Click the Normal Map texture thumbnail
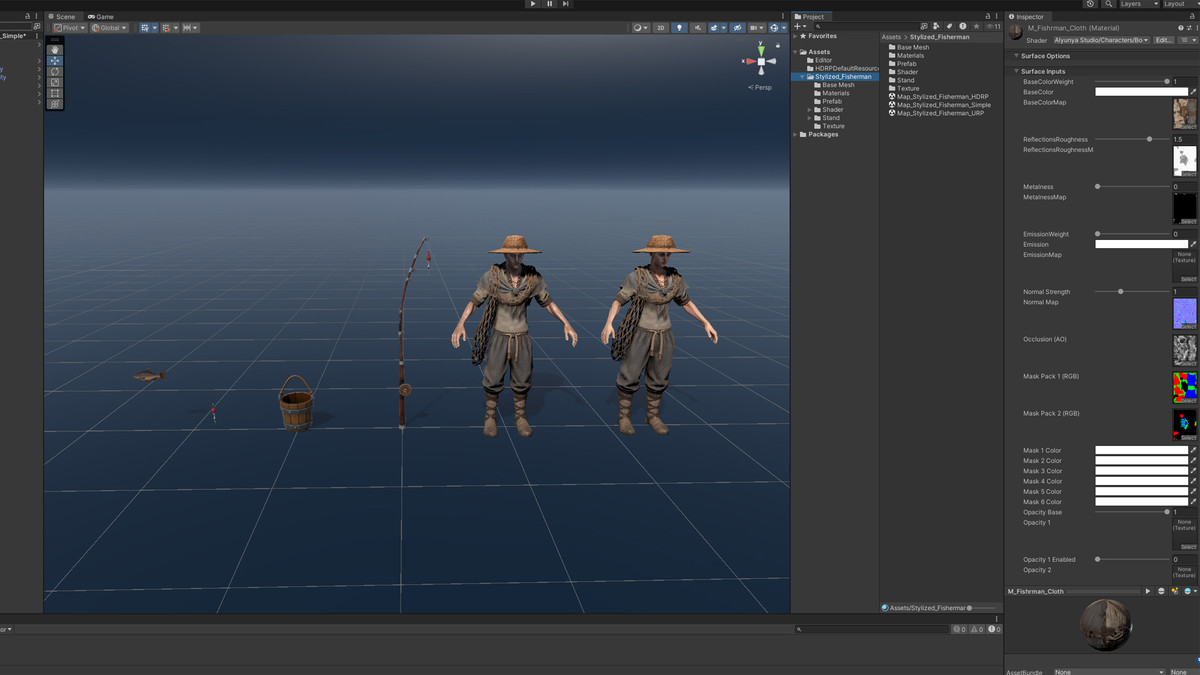 point(1184,313)
